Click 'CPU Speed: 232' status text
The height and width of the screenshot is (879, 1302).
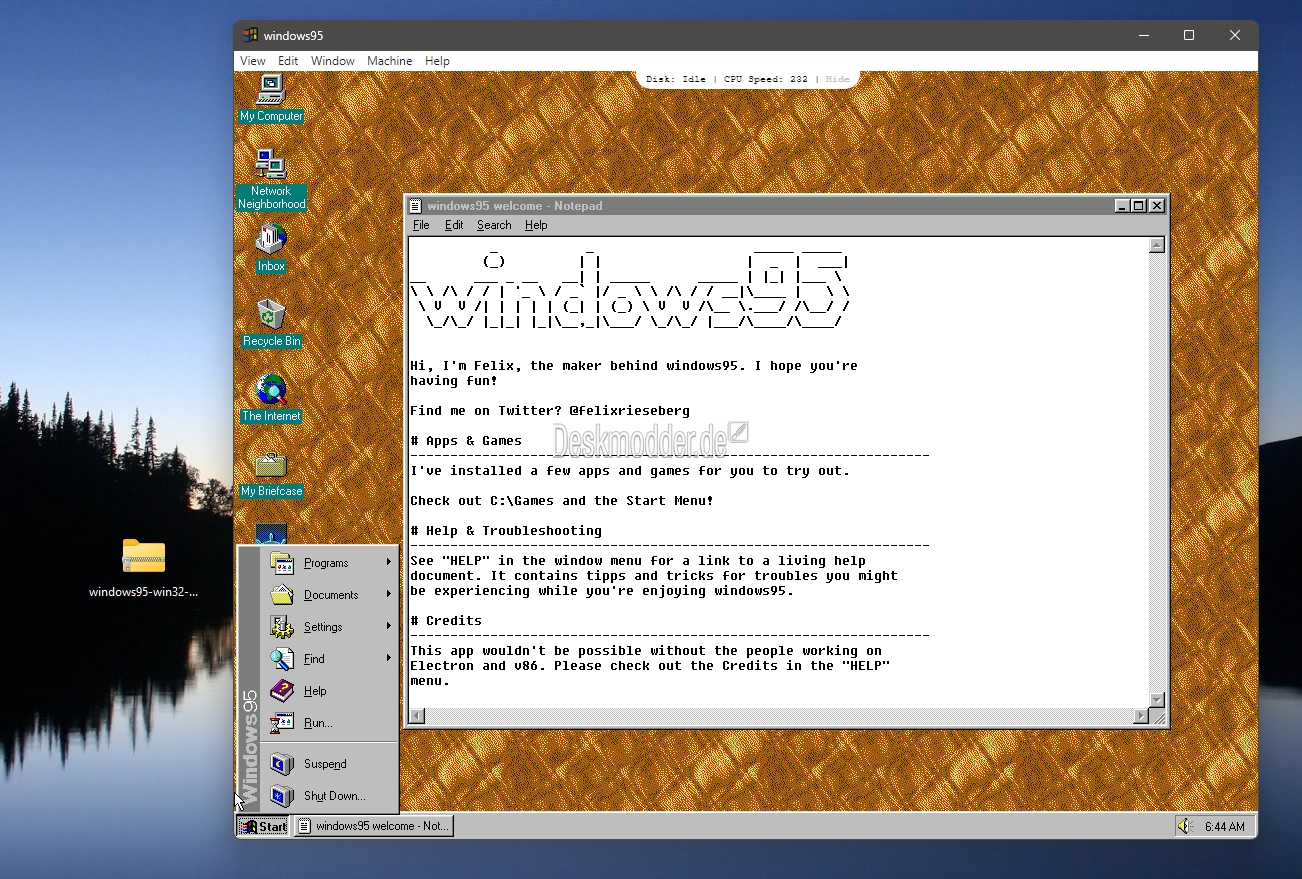click(765, 79)
